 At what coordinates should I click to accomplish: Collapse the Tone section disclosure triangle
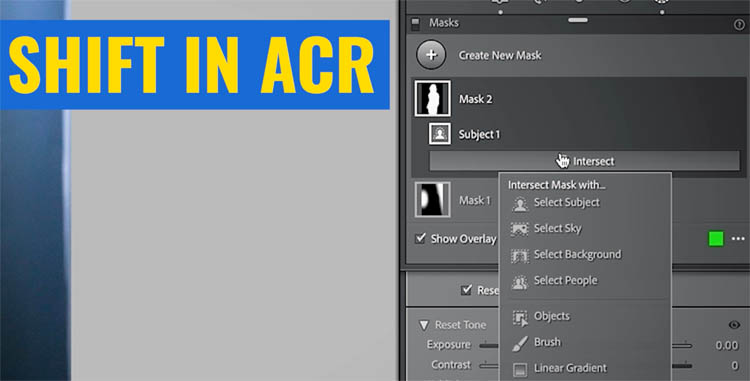point(423,325)
